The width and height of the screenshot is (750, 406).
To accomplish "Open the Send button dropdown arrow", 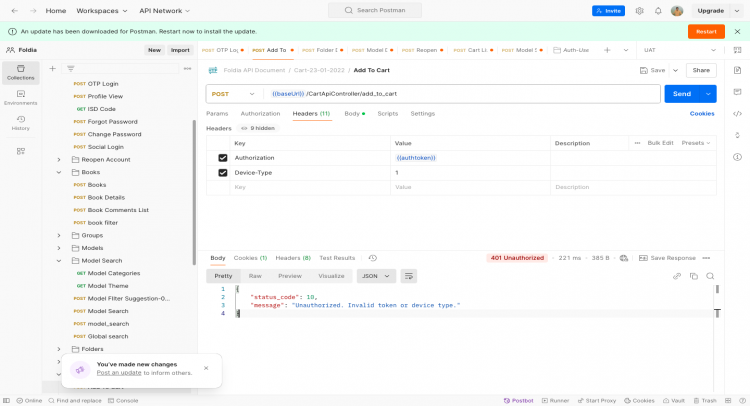I will (708, 94).
